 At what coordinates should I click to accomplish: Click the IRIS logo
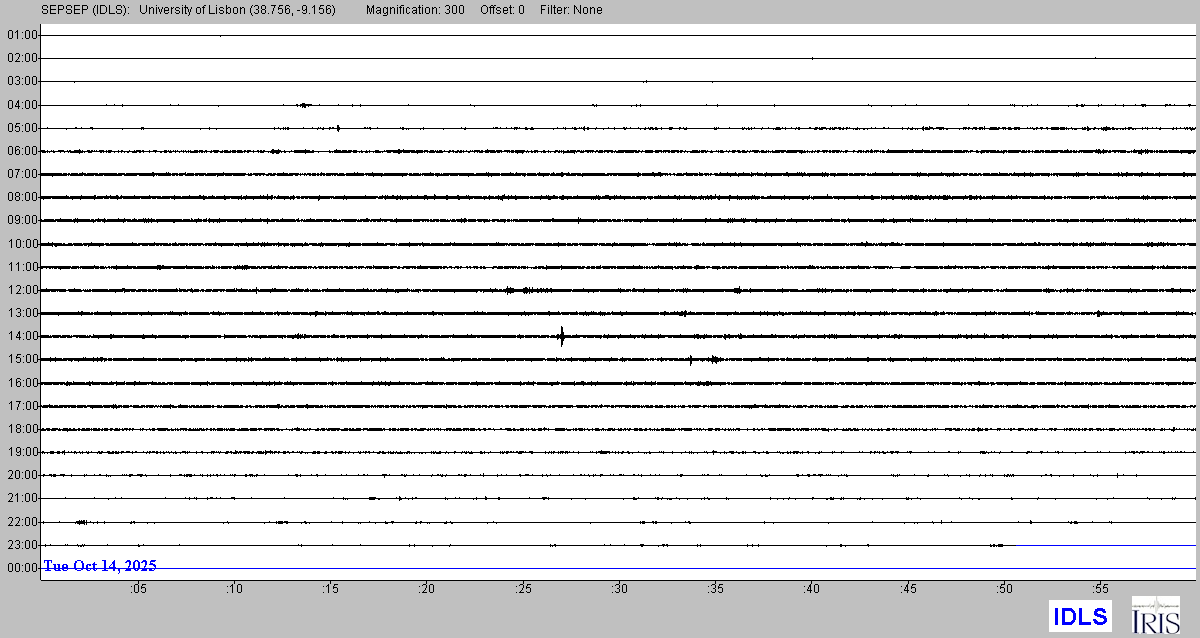click(x=1155, y=615)
